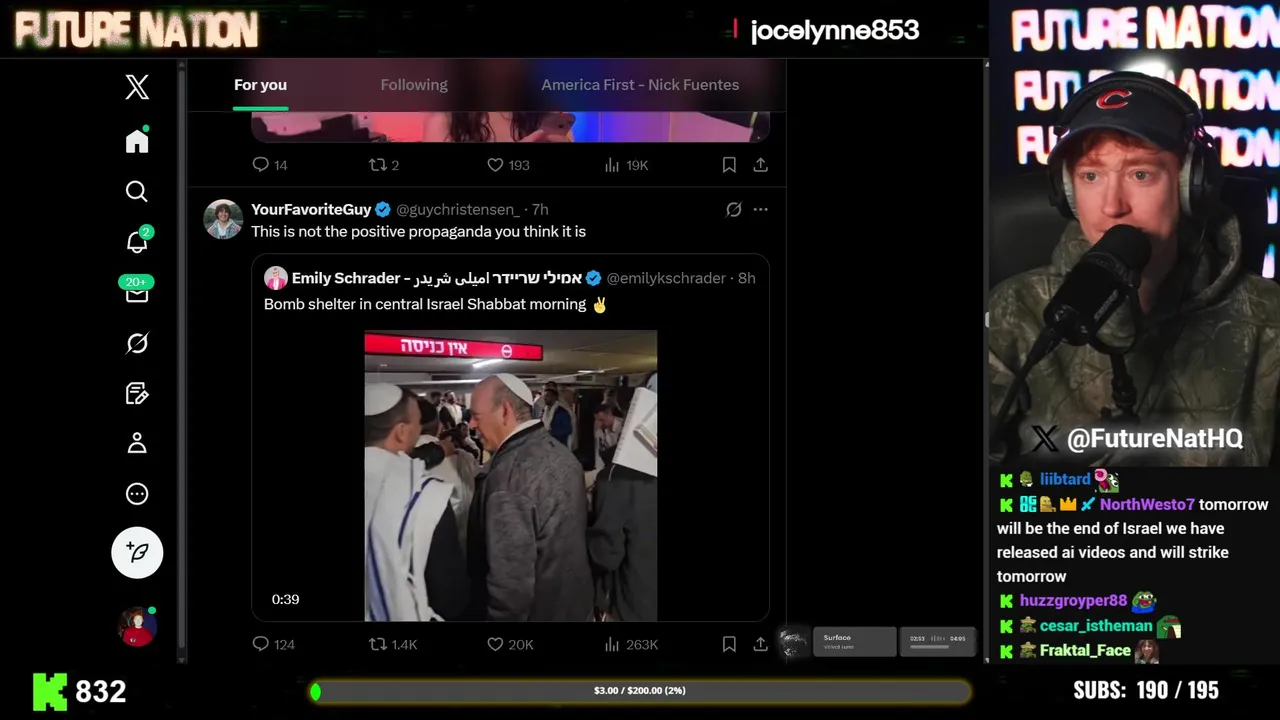Click the 8h timestamp on Emily Schrader post
This screenshot has height=720, width=1280.
pos(747,278)
